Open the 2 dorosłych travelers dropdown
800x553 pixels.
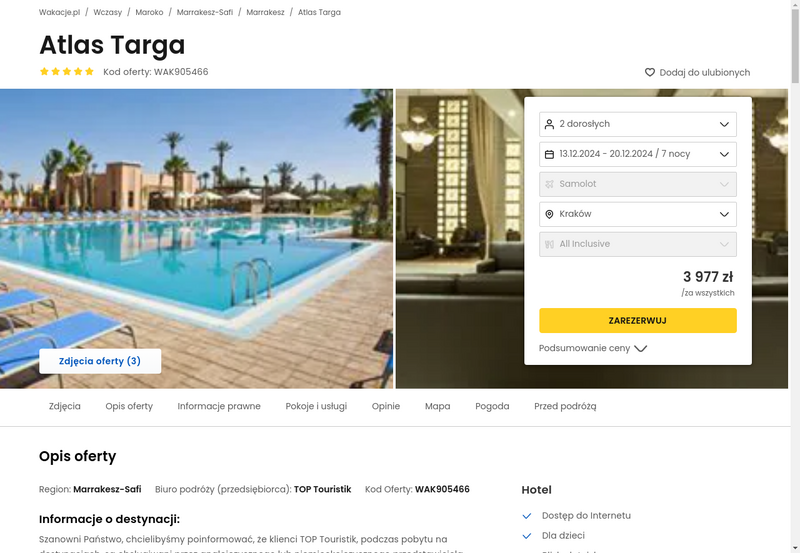click(638, 124)
